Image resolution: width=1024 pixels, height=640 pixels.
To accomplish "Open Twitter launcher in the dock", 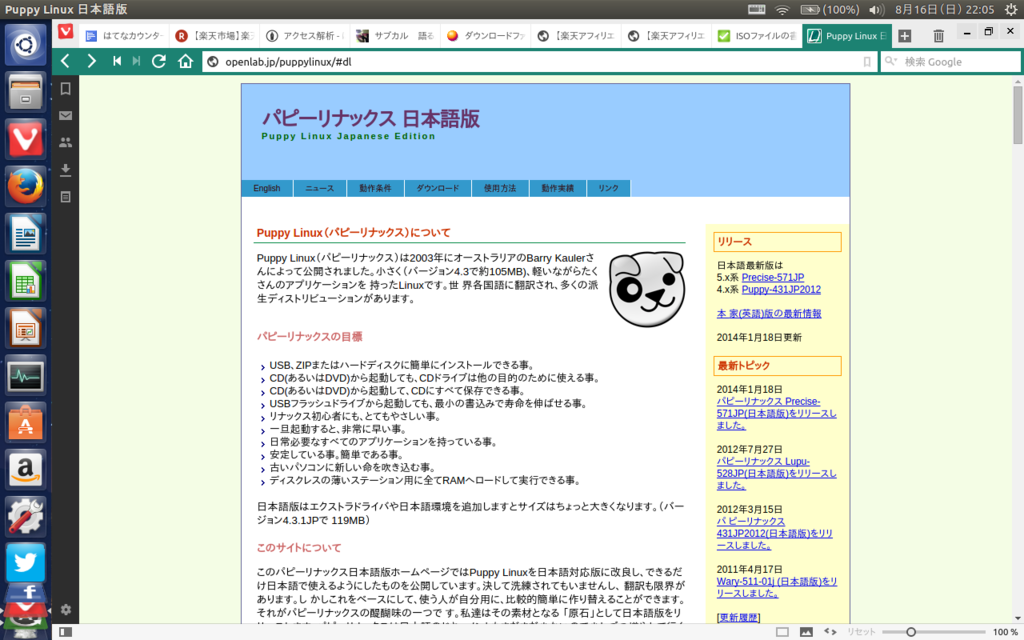I will (x=25, y=563).
